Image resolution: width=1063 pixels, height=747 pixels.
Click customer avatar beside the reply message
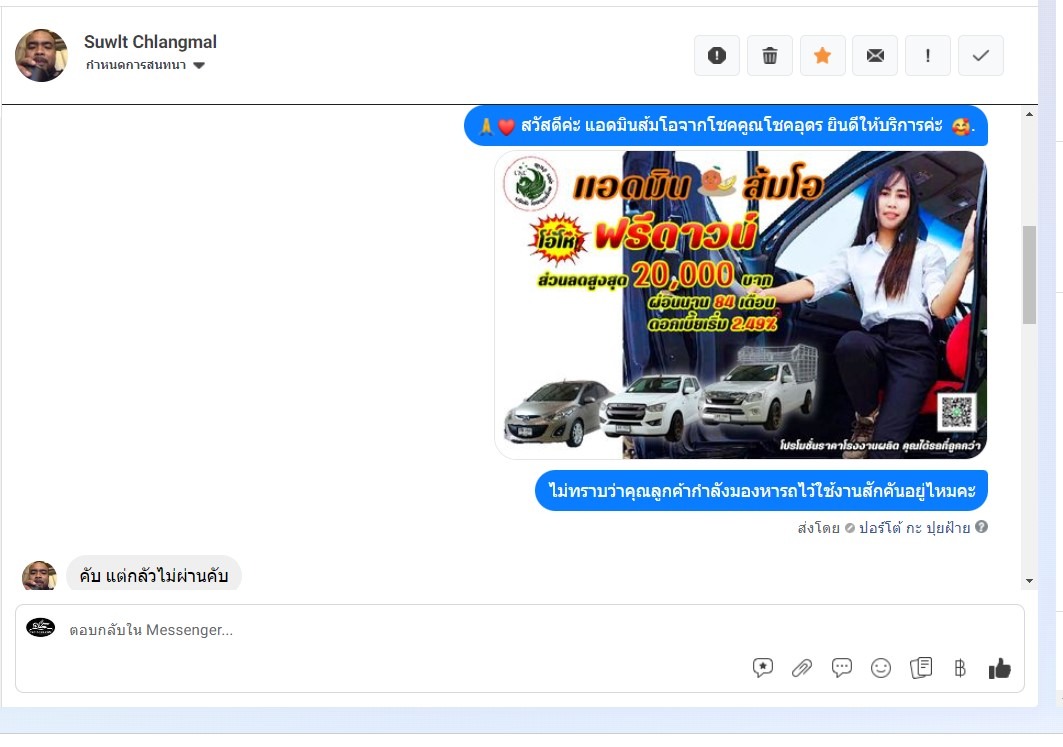click(39, 576)
